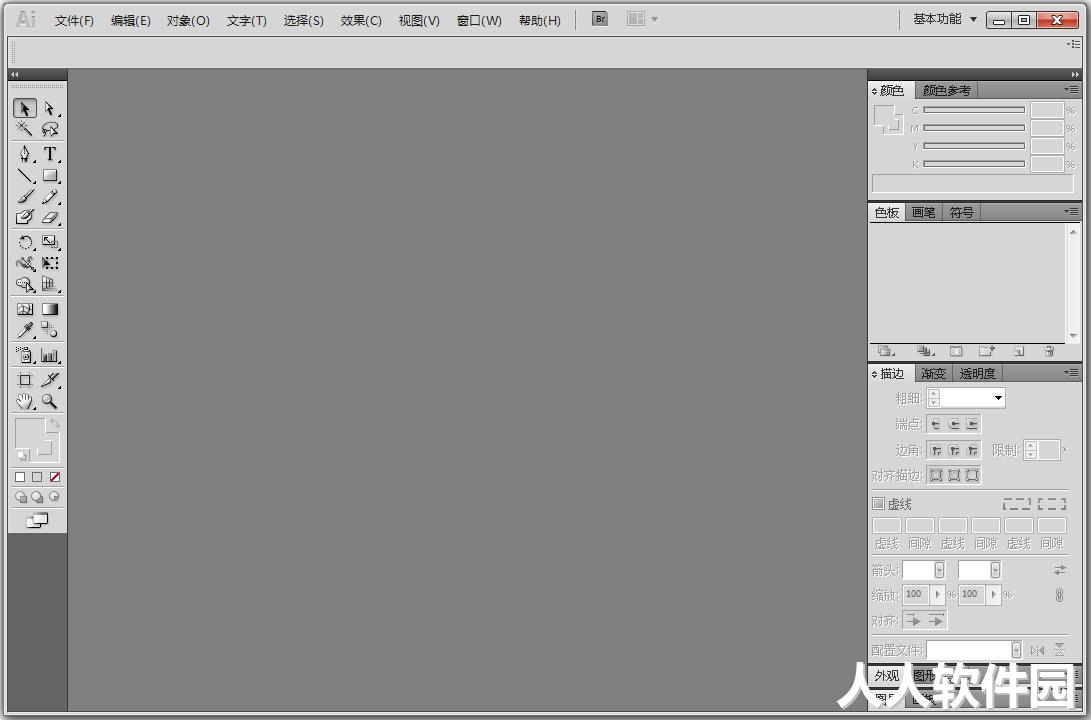Open the 颜色 panel options menu
1091x720 pixels.
pos(1072,90)
